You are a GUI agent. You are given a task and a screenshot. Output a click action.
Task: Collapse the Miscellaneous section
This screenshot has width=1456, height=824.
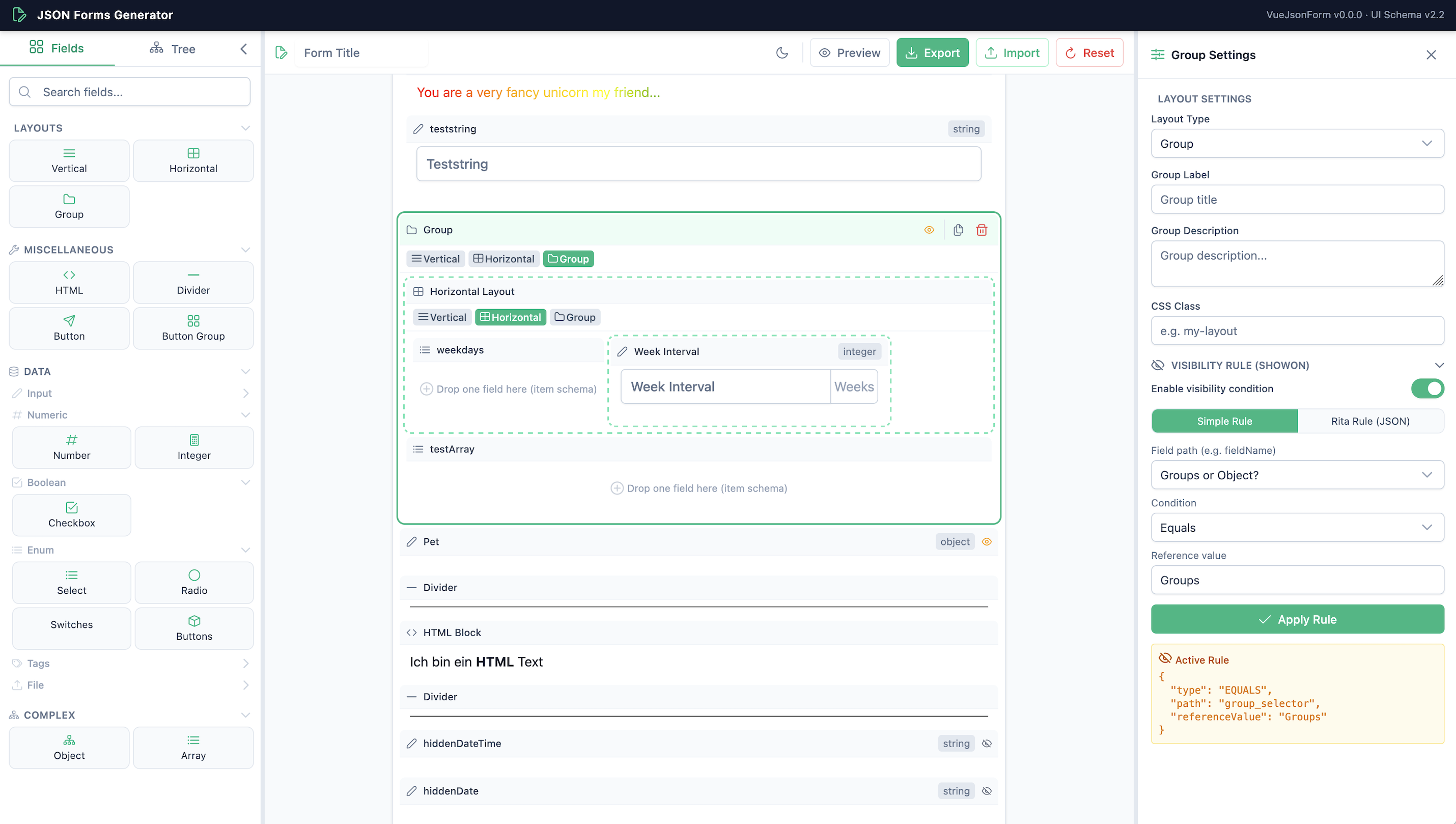tap(245, 250)
